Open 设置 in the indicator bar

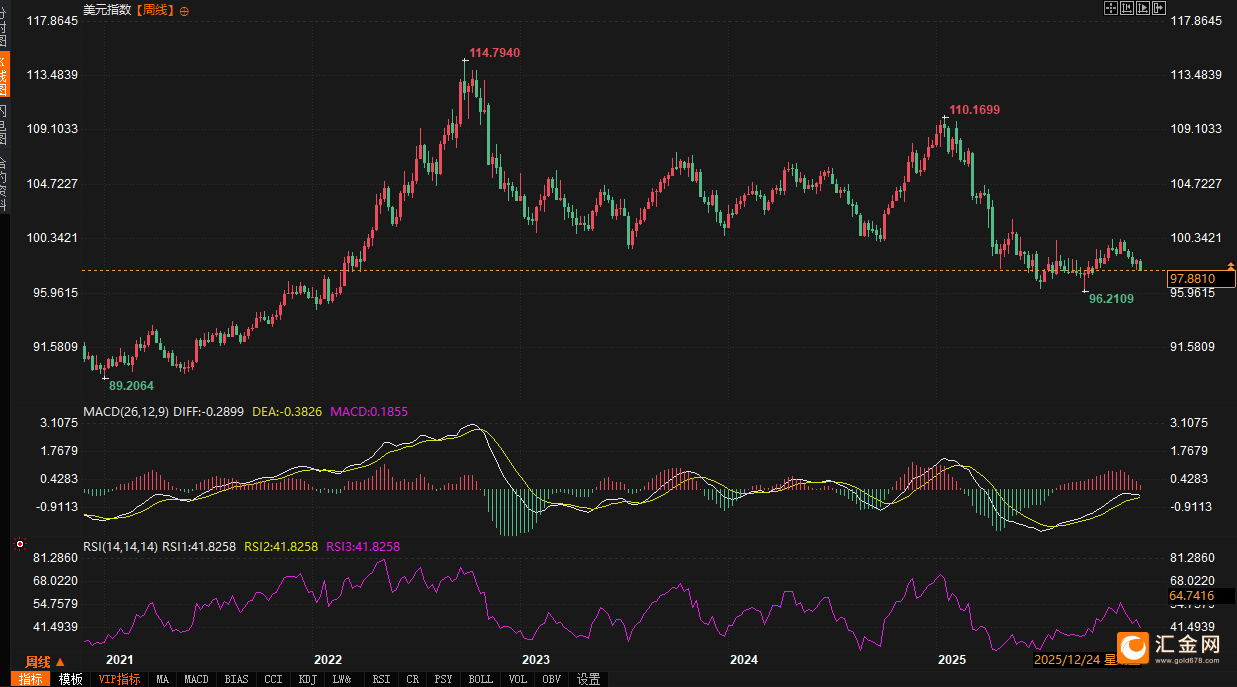tap(589, 679)
